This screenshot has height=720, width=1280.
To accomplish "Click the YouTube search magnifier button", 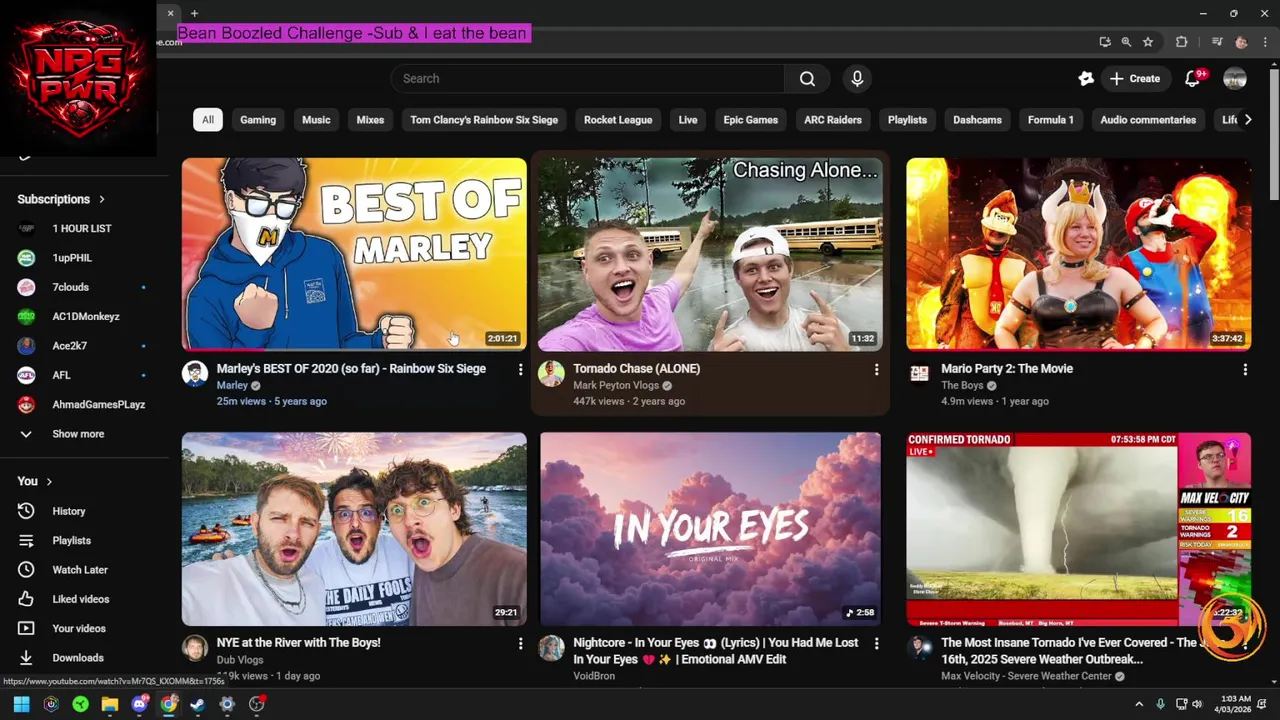I will [x=807, y=79].
